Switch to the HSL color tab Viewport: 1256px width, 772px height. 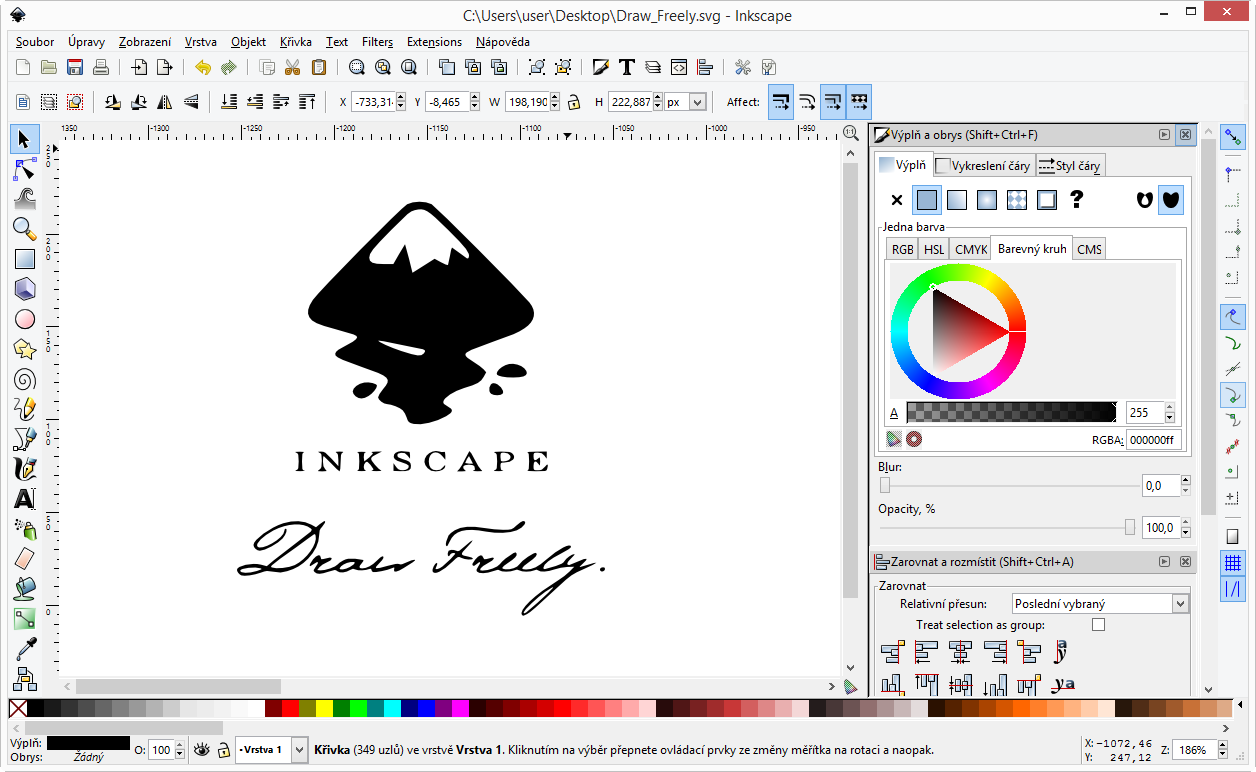[x=934, y=249]
